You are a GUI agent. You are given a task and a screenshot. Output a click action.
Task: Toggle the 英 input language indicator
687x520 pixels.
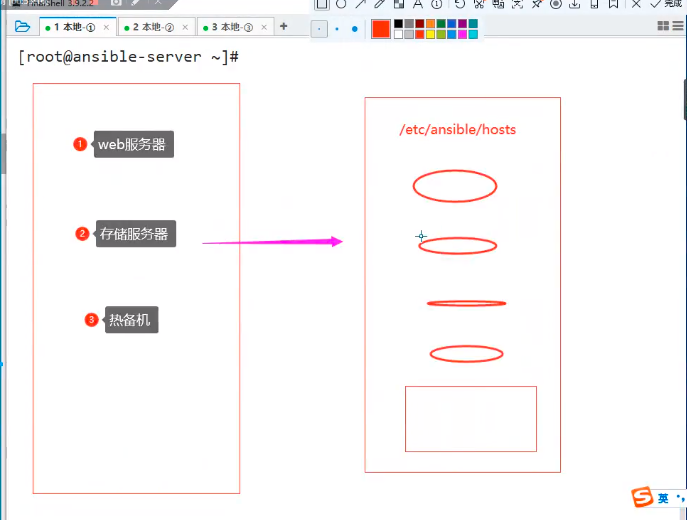(663, 498)
